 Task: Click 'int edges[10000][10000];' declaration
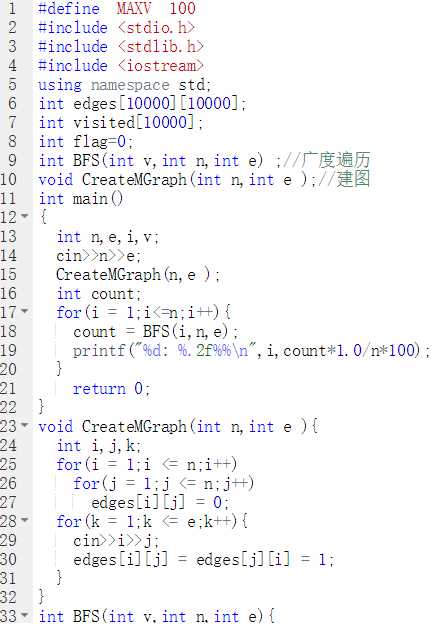143,104
